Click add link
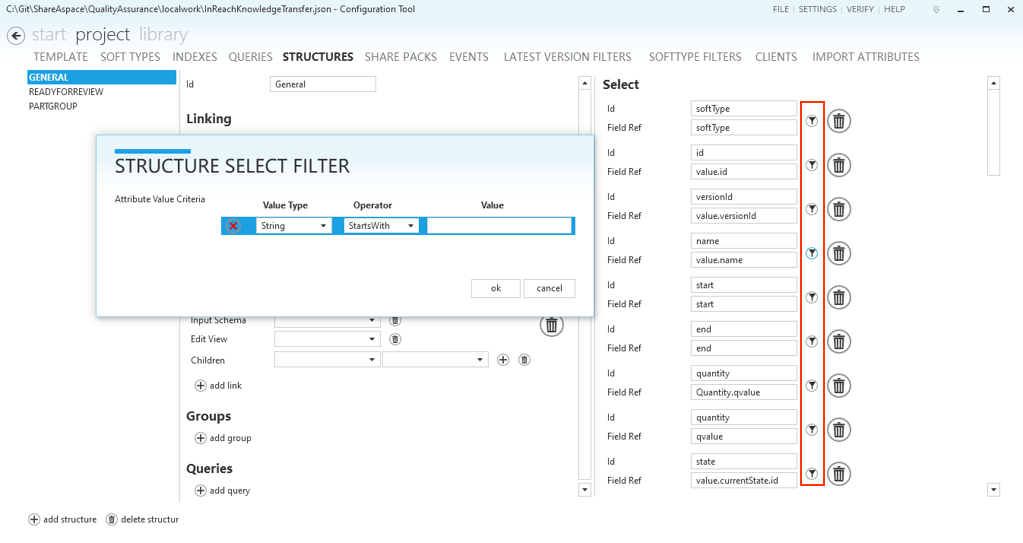Screen dimensions: 1023x543 tap(219, 386)
